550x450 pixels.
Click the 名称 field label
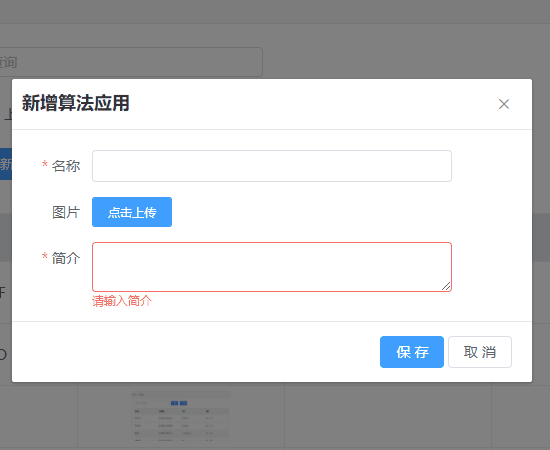pos(66,166)
